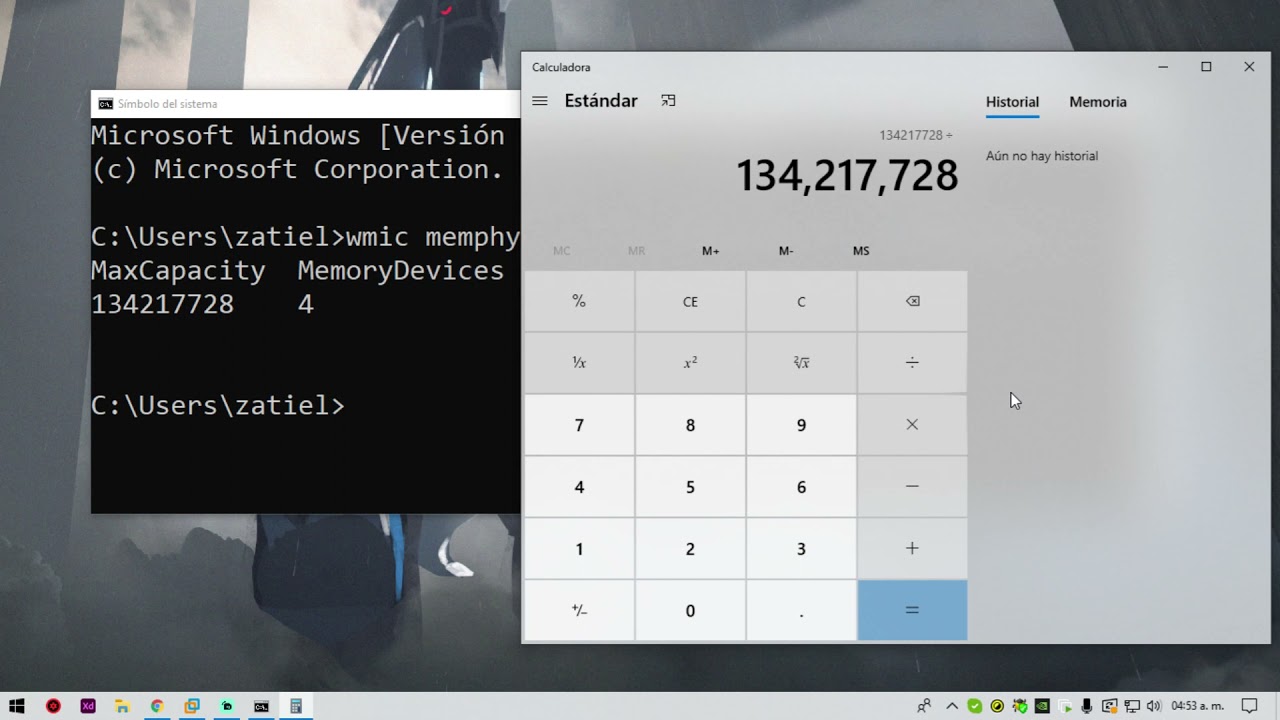
Task: Click the M+ memory add button
Action: click(x=711, y=251)
